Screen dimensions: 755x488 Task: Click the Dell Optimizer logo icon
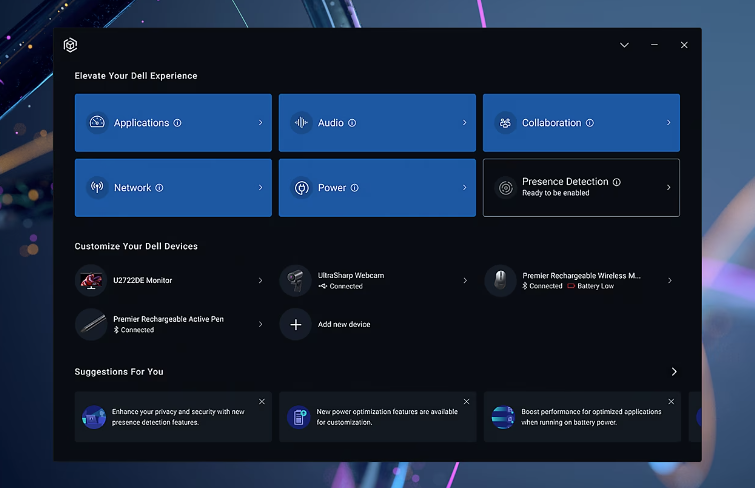point(70,45)
